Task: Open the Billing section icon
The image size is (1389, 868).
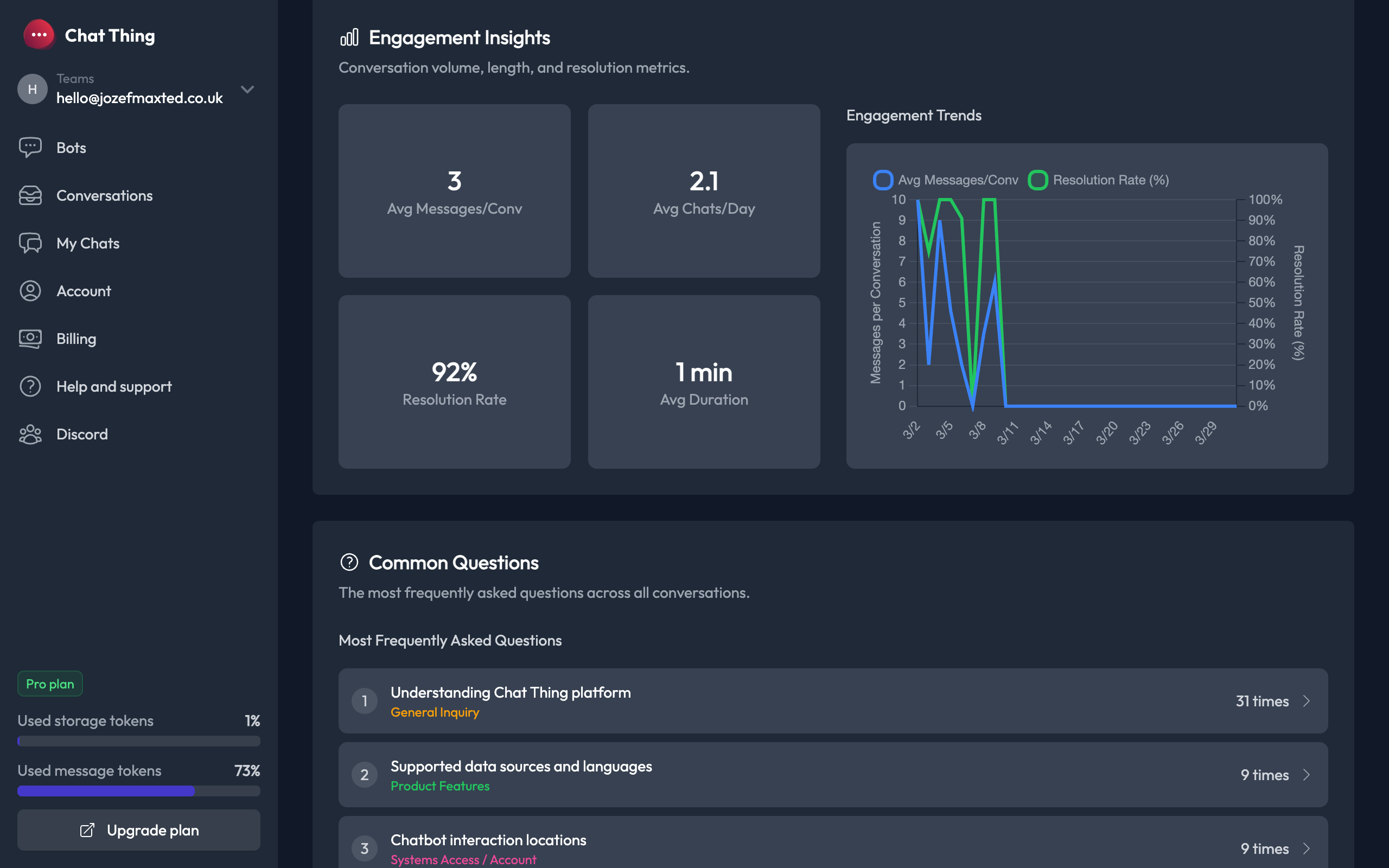Action: [30, 338]
